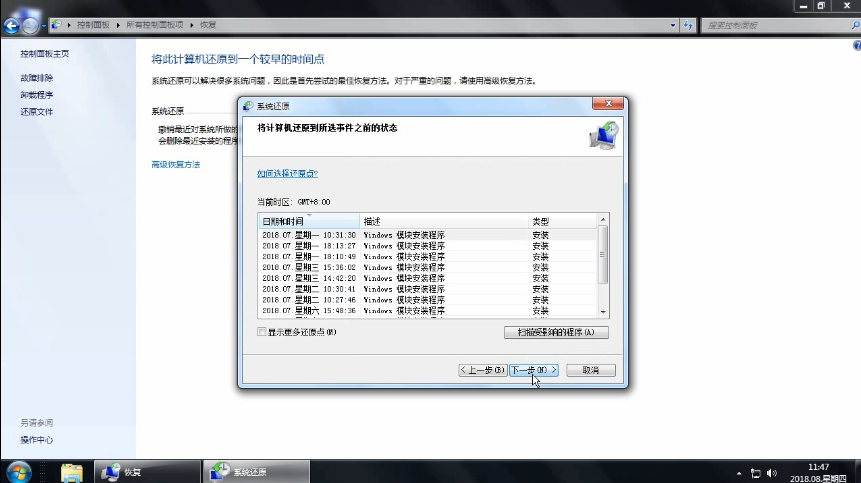The width and height of the screenshot is (861, 483).
Task: Open the Windows Start orb
Action: pyautogui.click(x=19, y=472)
